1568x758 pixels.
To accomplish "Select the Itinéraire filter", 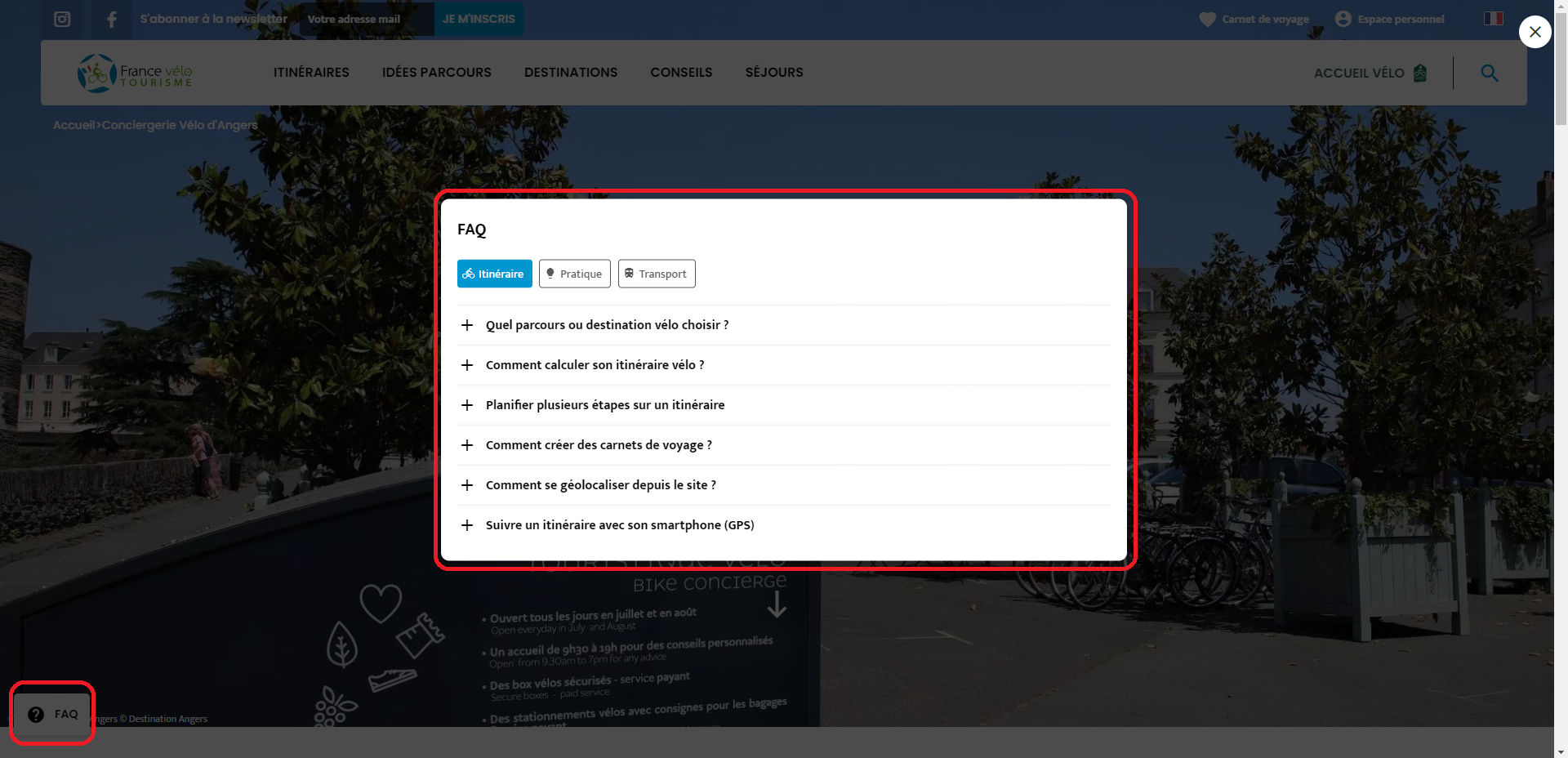I will (494, 274).
